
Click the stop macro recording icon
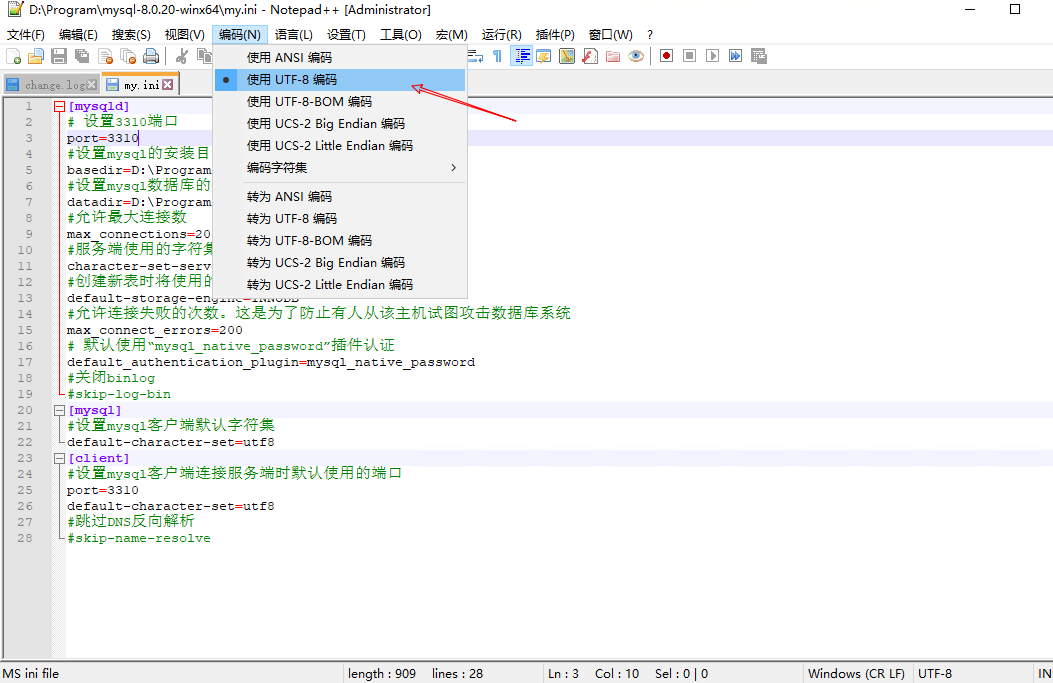point(690,56)
